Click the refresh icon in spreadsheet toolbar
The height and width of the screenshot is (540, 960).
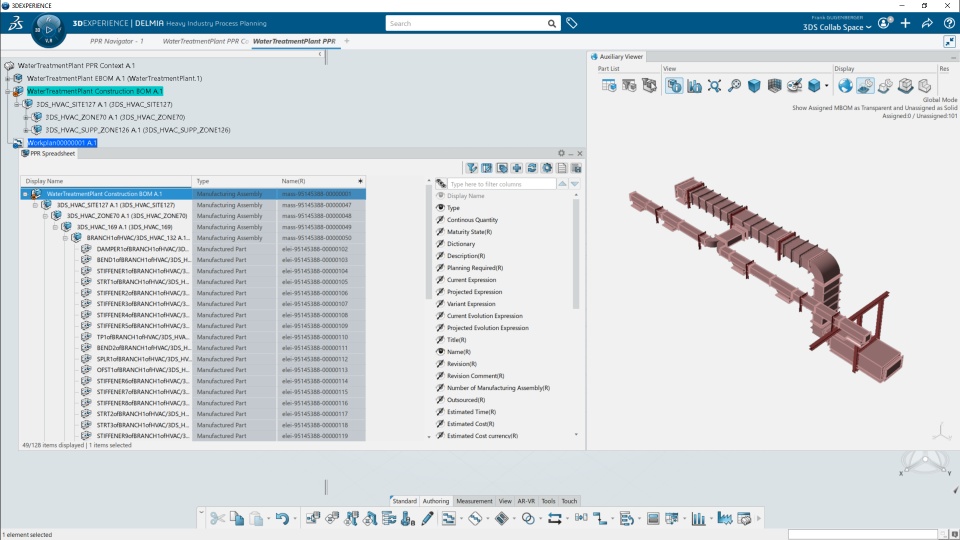tap(531, 168)
